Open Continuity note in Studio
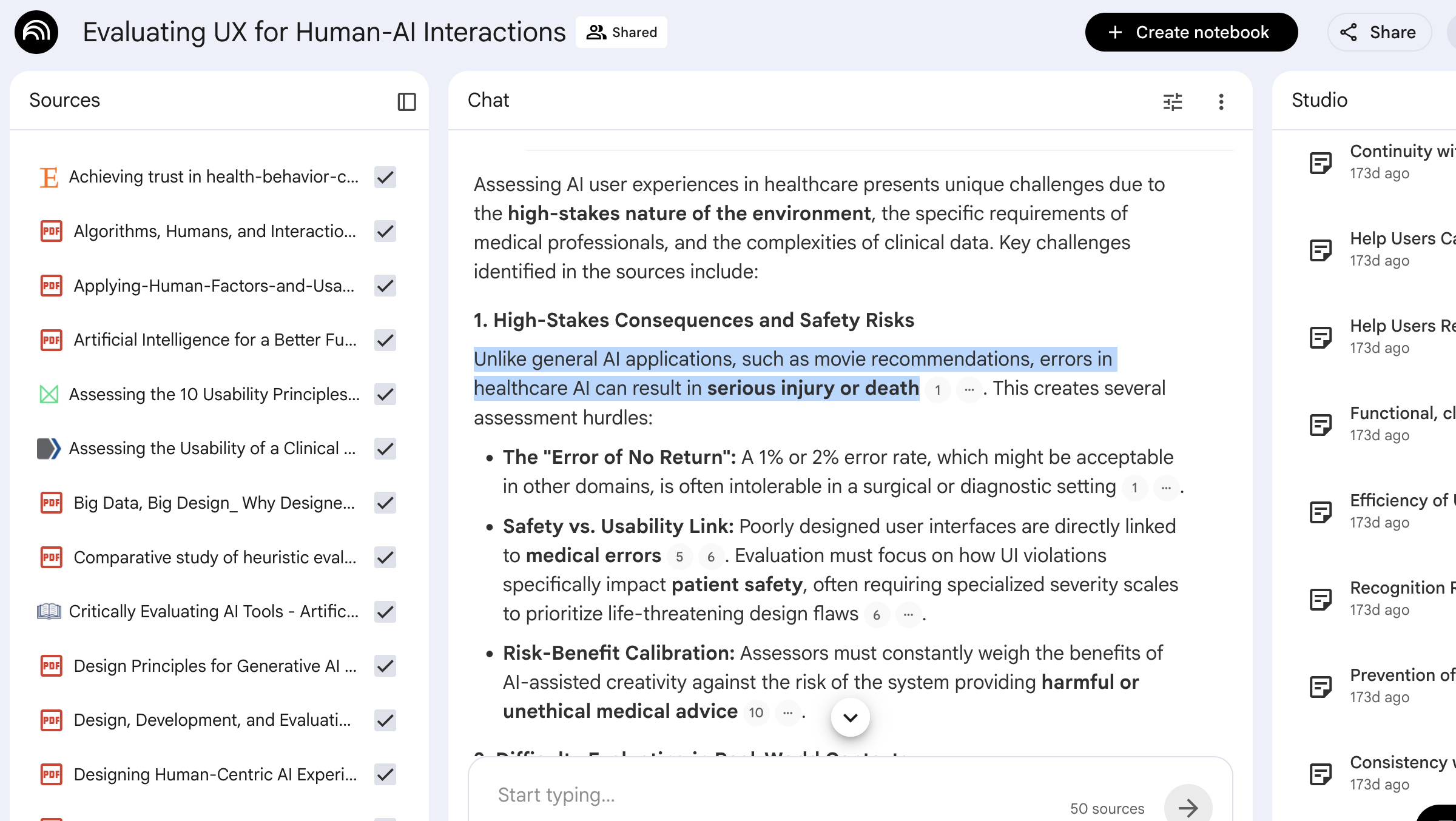 1381,162
